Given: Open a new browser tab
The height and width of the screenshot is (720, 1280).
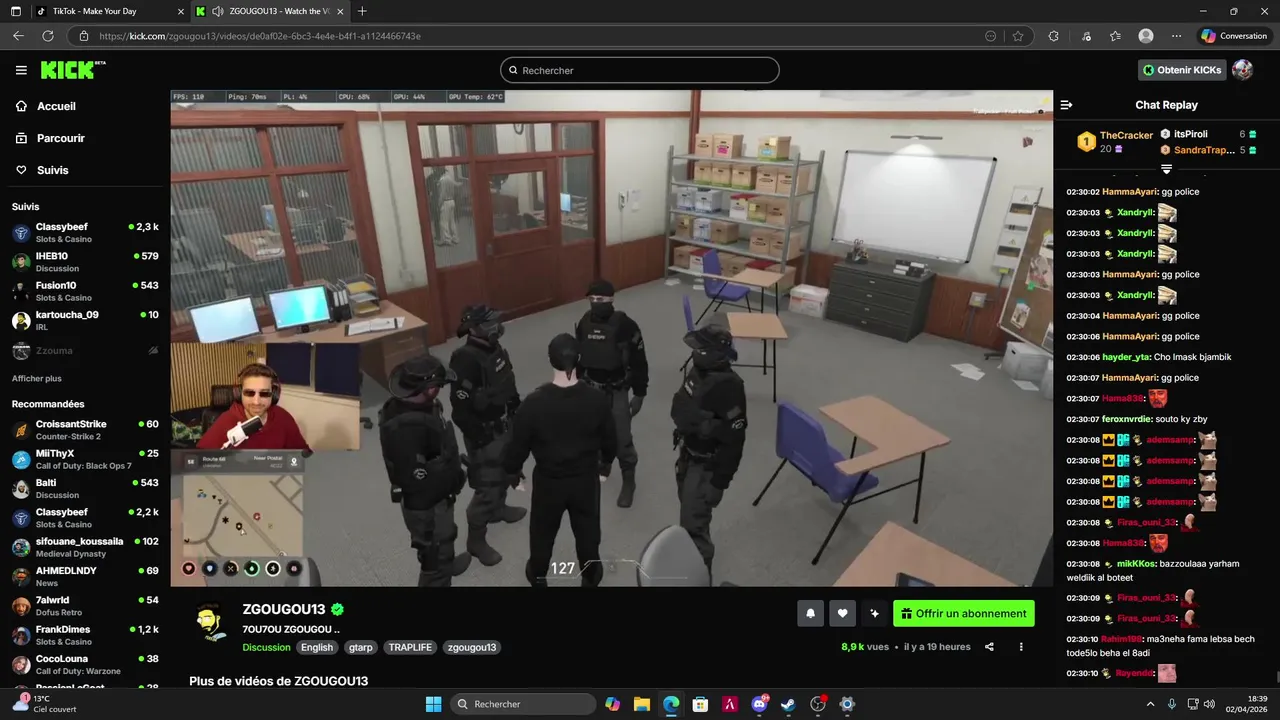Looking at the screenshot, I should click(x=362, y=11).
